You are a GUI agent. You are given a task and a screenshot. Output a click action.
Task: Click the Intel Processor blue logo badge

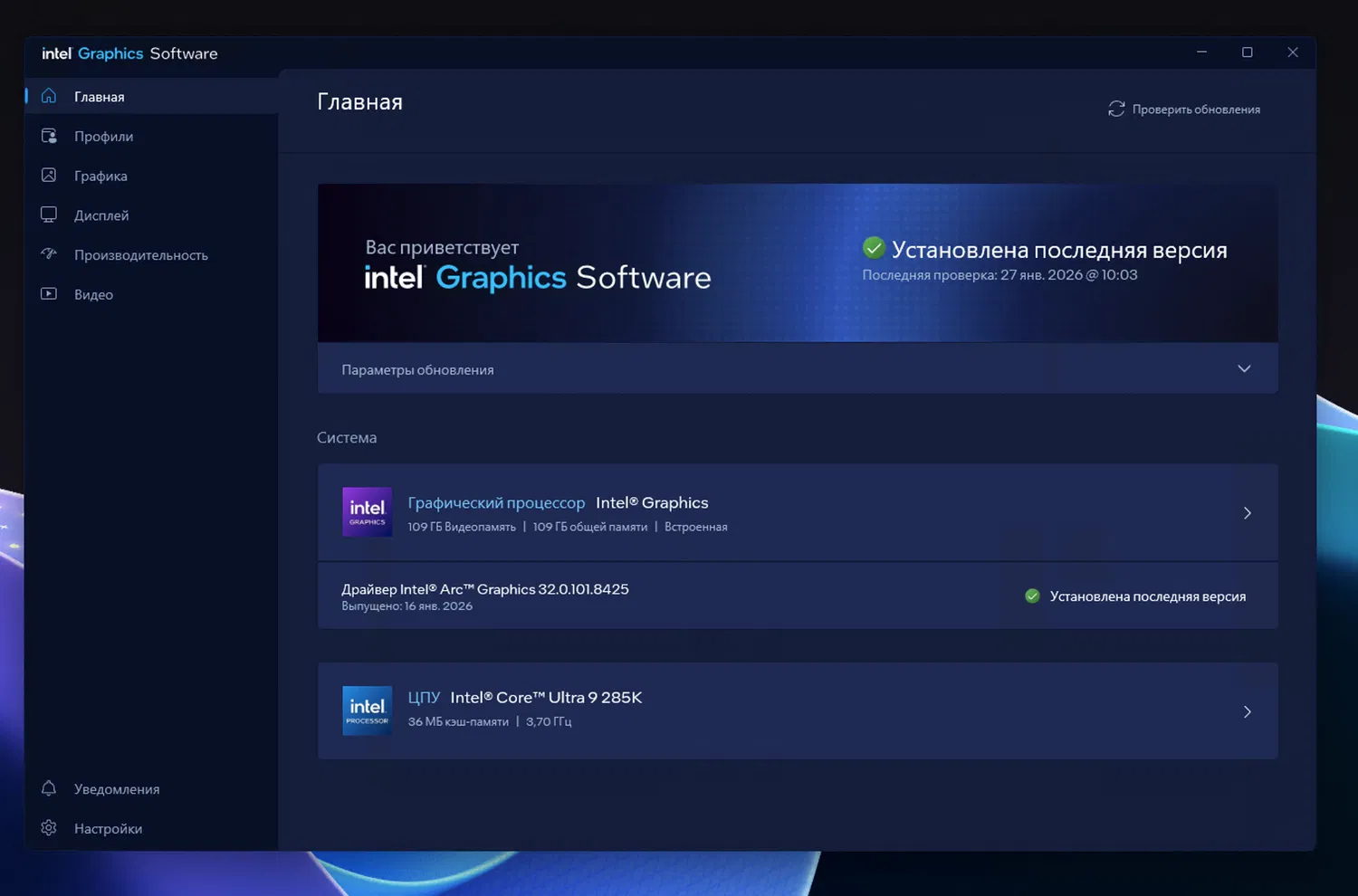pos(367,710)
